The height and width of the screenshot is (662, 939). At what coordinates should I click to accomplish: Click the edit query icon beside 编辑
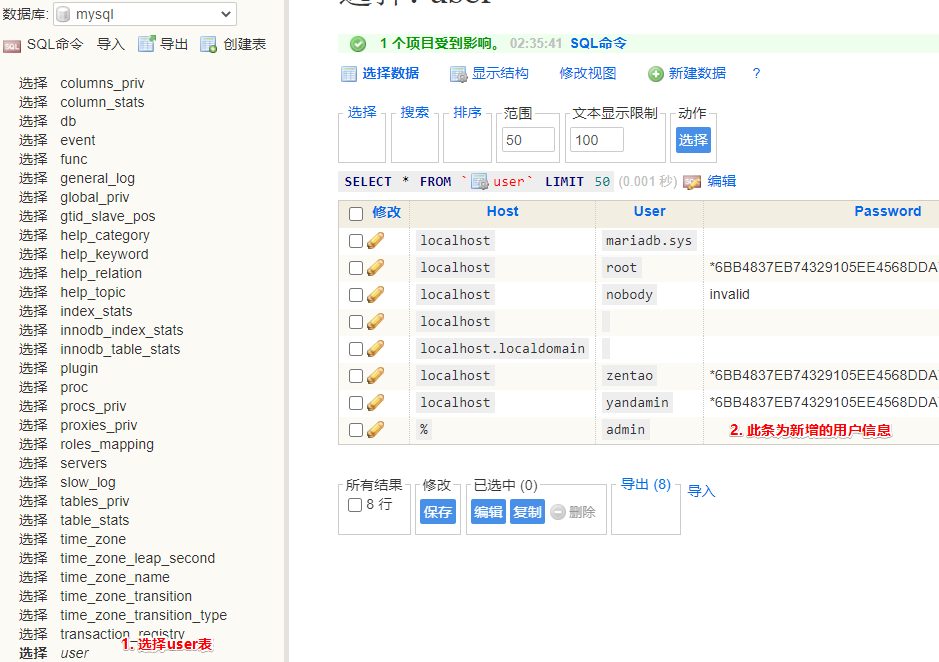tap(692, 182)
